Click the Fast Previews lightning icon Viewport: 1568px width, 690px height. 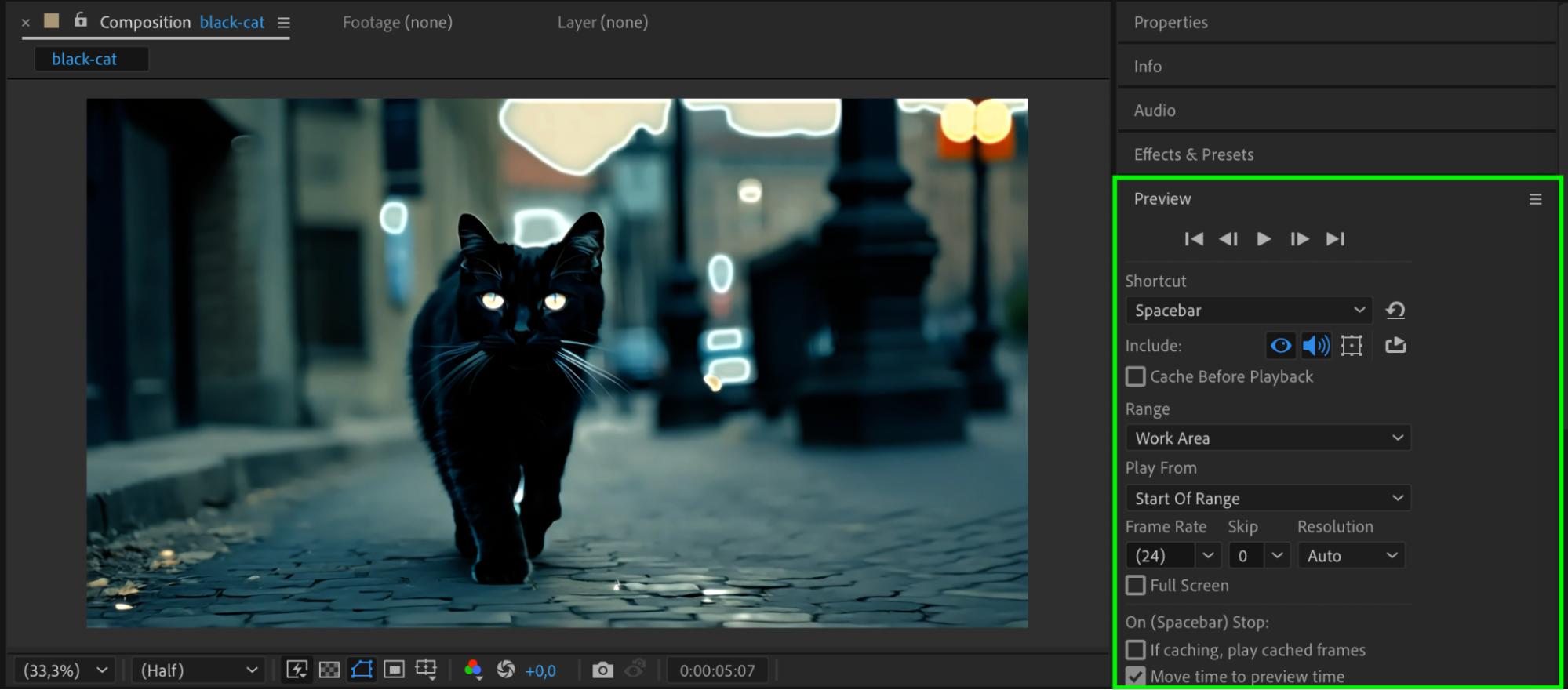click(297, 670)
